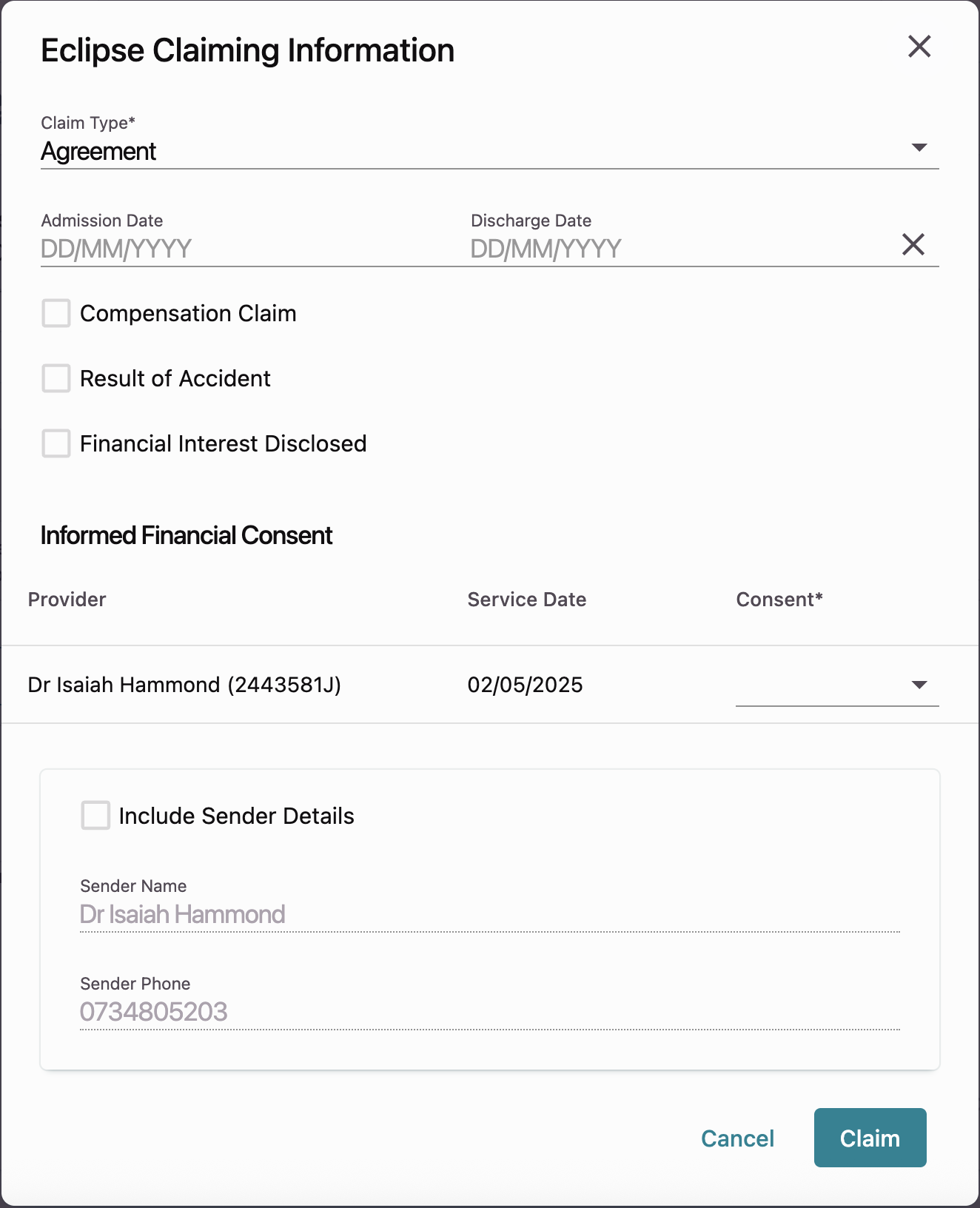The image size is (980, 1208).
Task: Submit with the Claim button
Action: point(870,1138)
